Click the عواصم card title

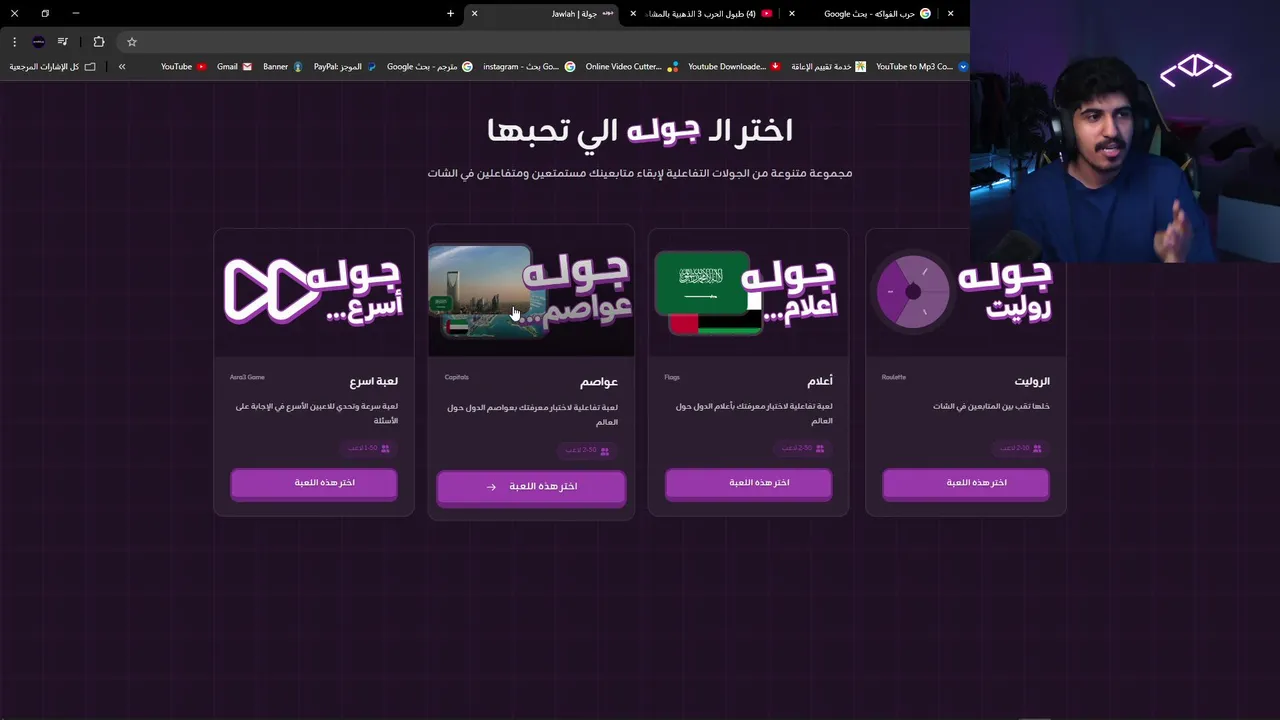coord(599,382)
